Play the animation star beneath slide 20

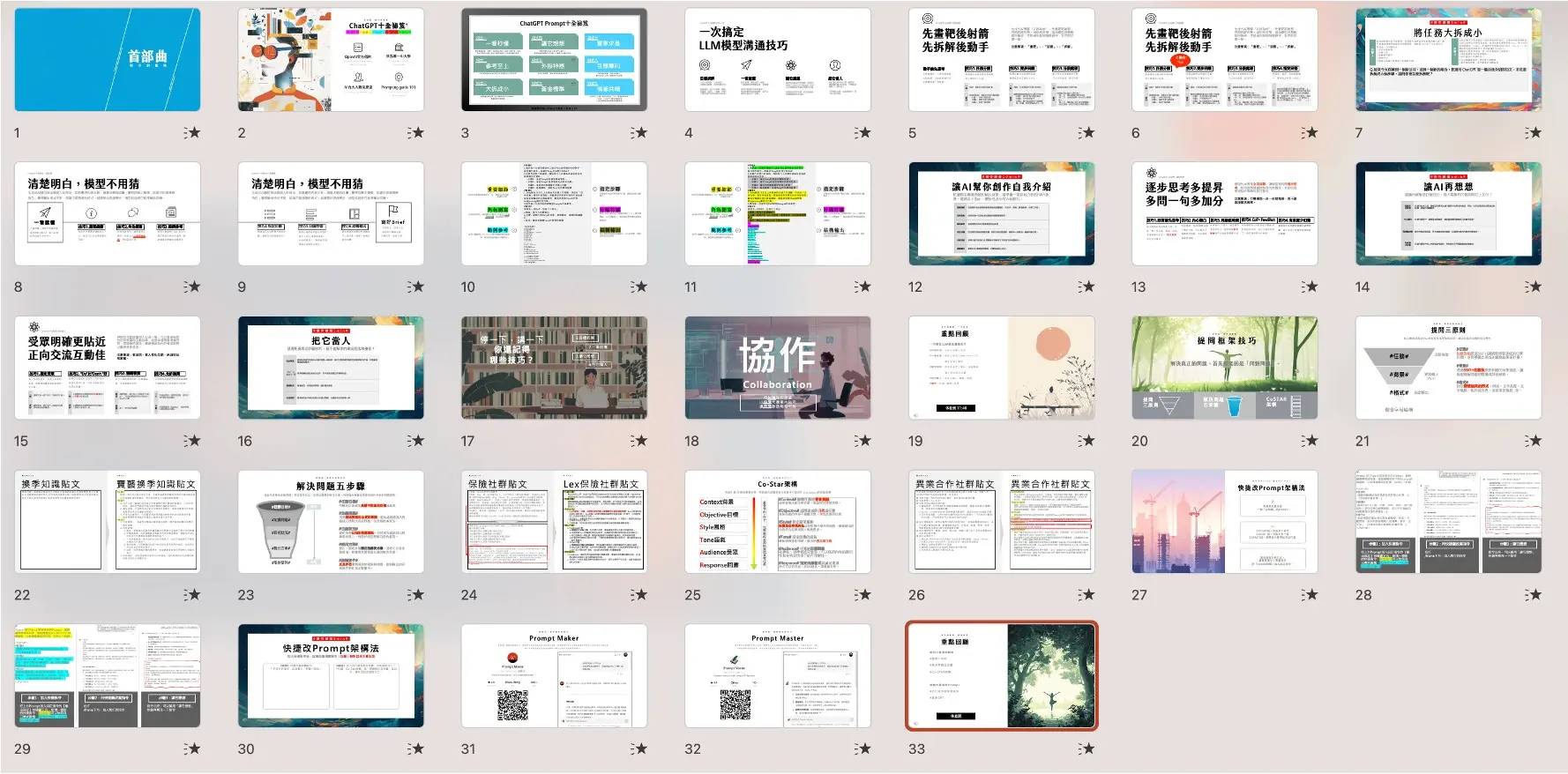(1310, 441)
